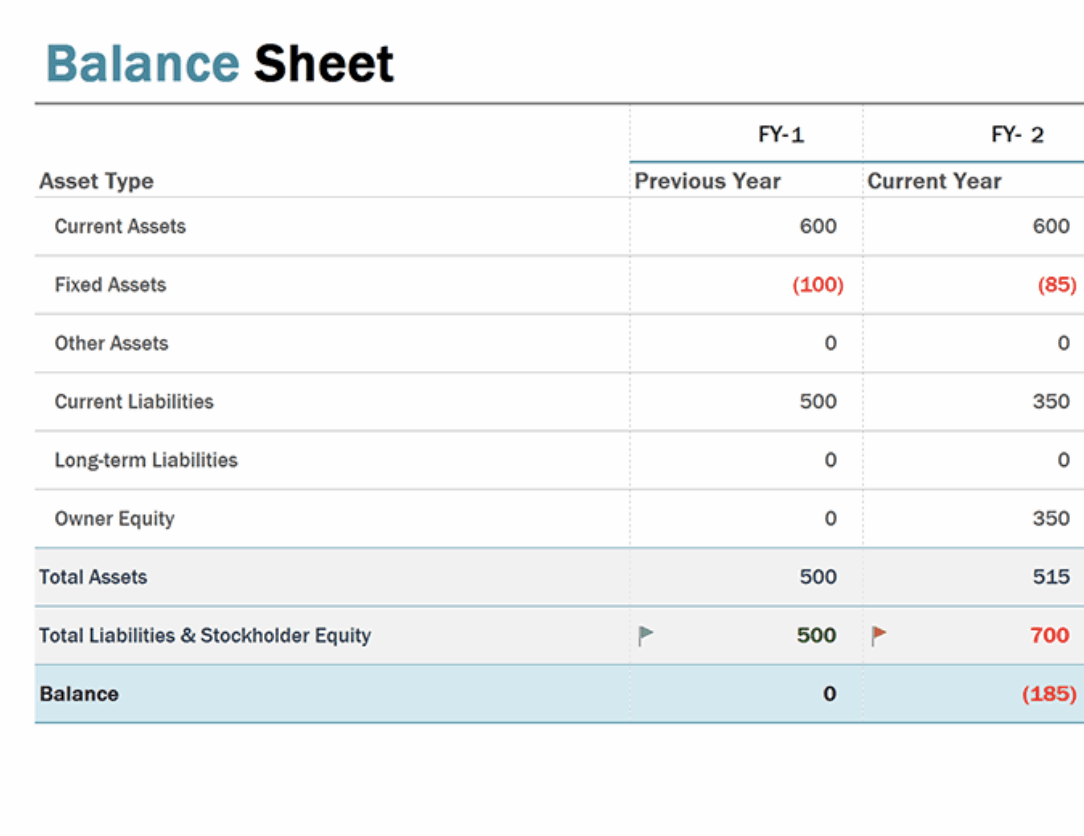The width and height of the screenshot is (1084, 836).
Task: Select the Fixed Assets row label
Action: click(111, 285)
